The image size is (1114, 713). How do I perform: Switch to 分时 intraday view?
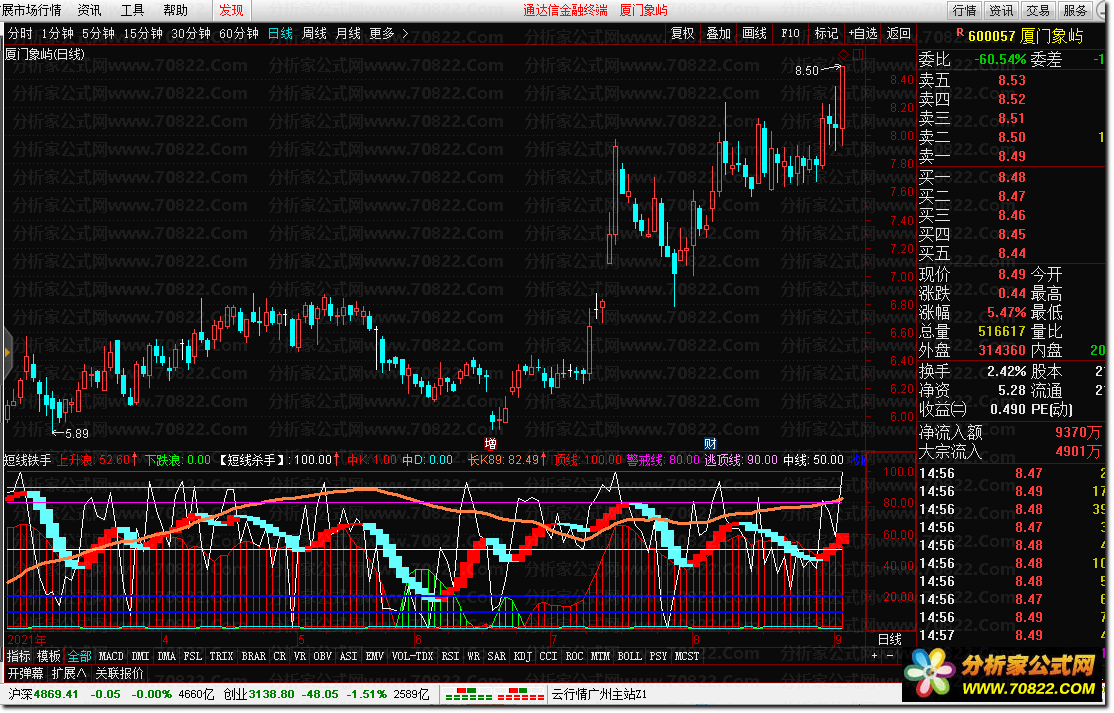(20, 33)
